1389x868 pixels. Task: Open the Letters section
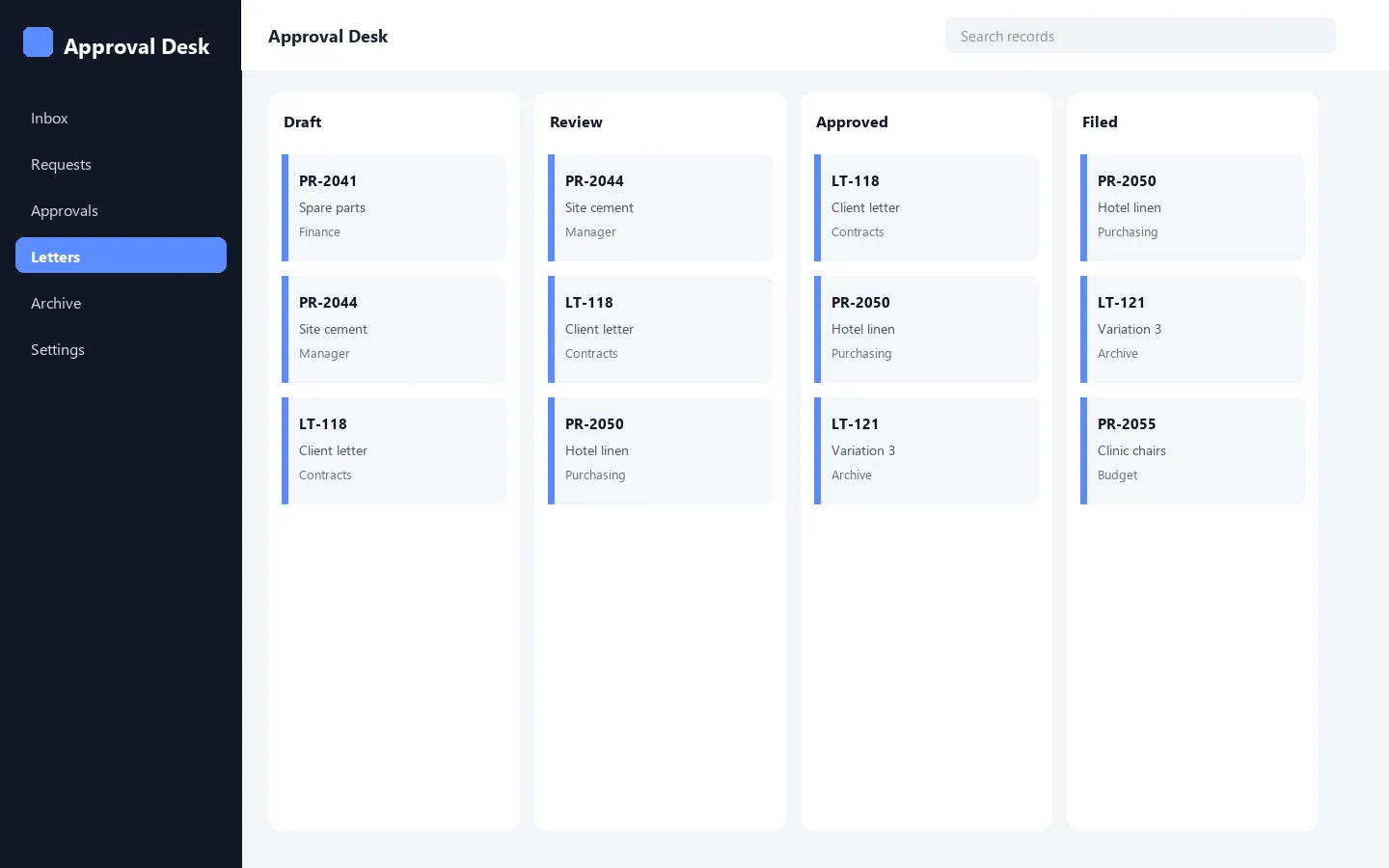point(121,256)
